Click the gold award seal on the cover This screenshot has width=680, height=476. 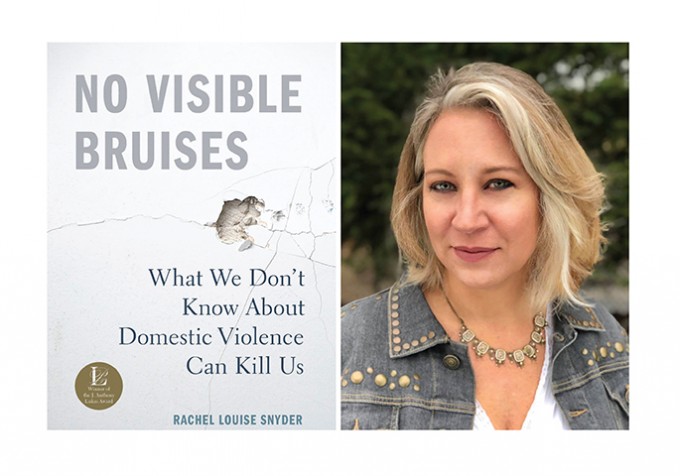pyautogui.click(x=99, y=386)
